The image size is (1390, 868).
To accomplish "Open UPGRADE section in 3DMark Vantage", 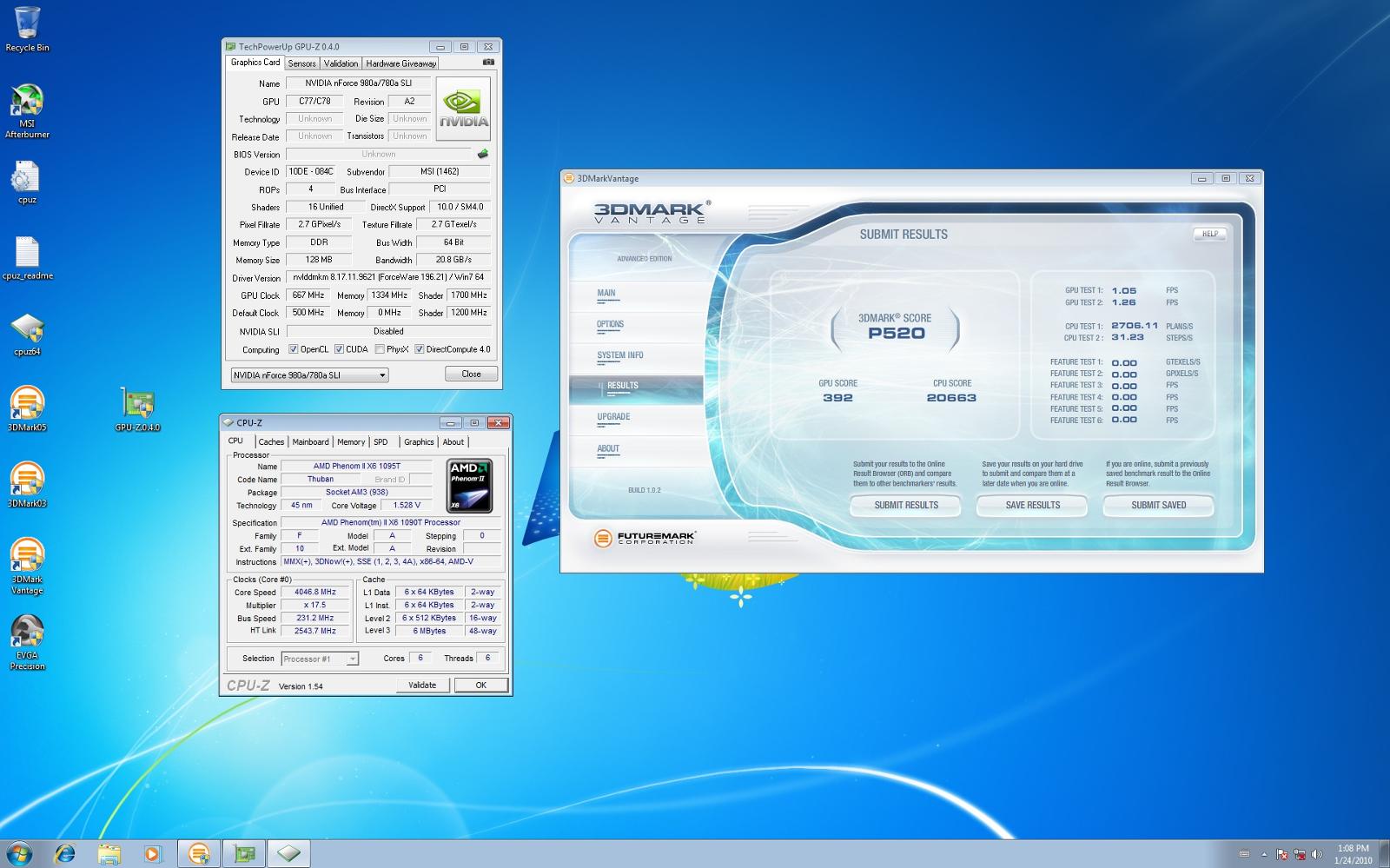I will [x=613, y=418].
